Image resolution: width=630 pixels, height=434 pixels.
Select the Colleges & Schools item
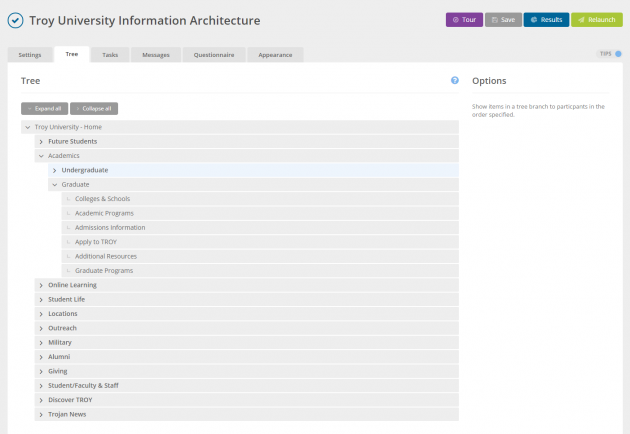tap(260, 199)
